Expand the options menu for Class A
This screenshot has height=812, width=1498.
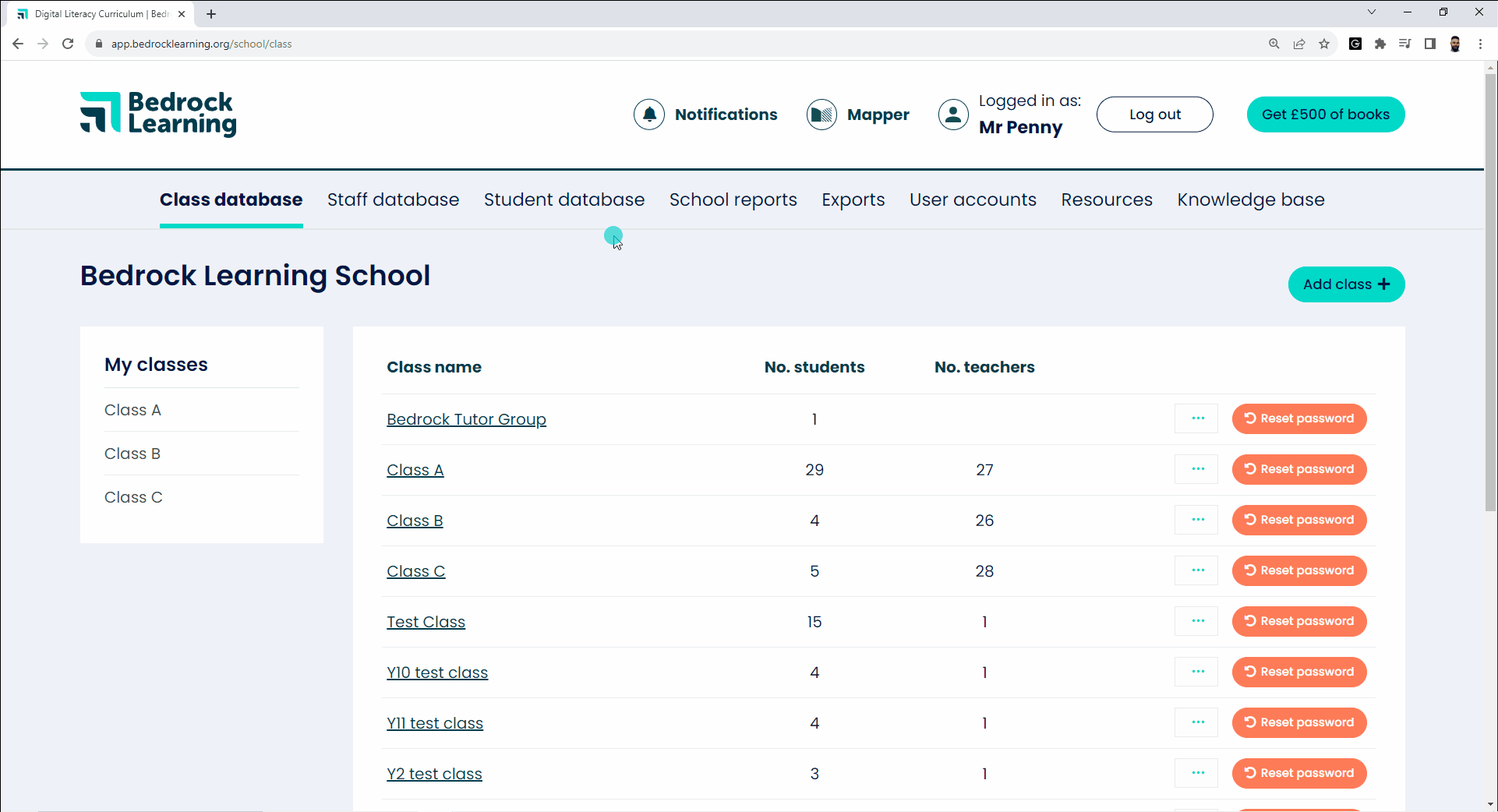click(1197, 469)
